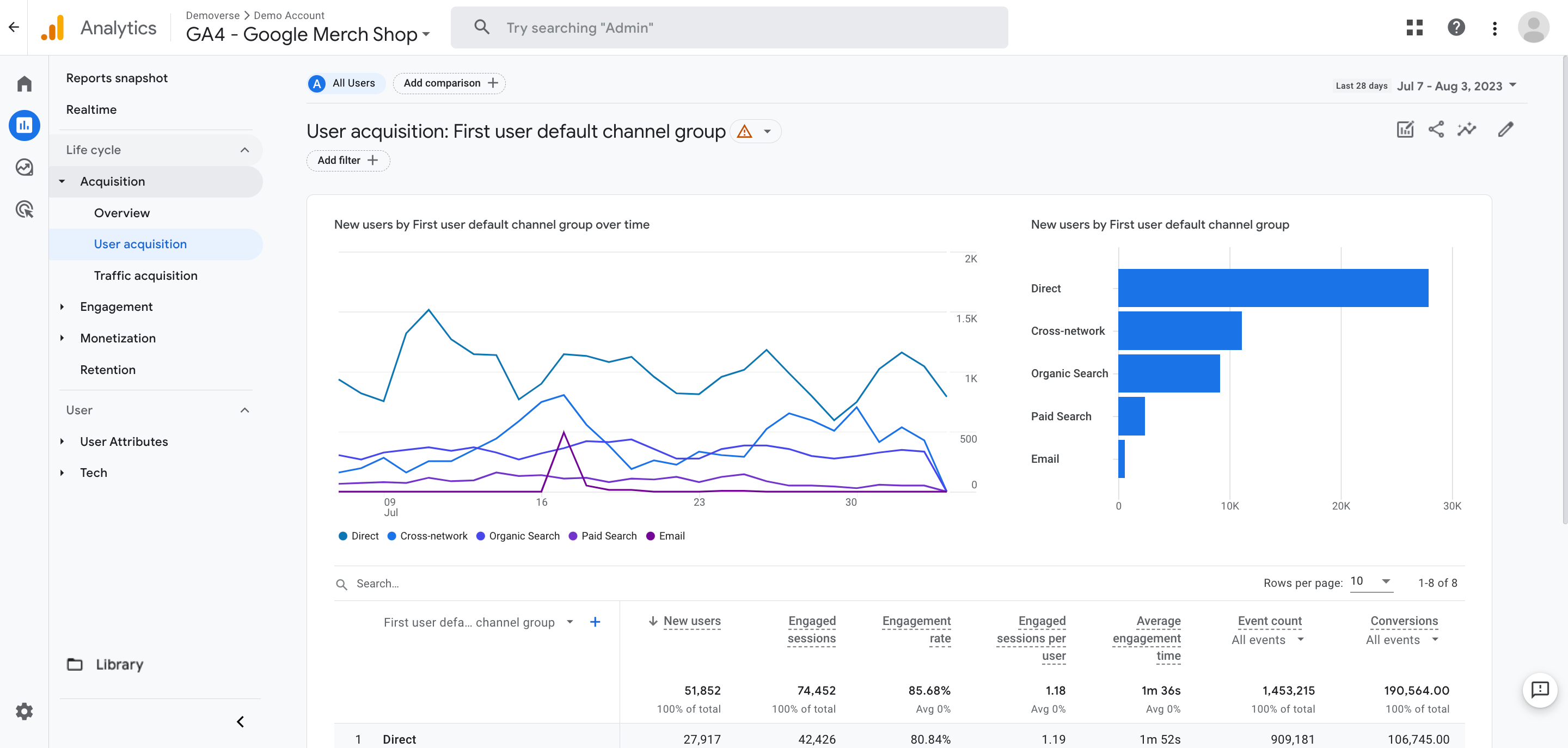Open the Advertising icon in the left rail

(24, 210)
